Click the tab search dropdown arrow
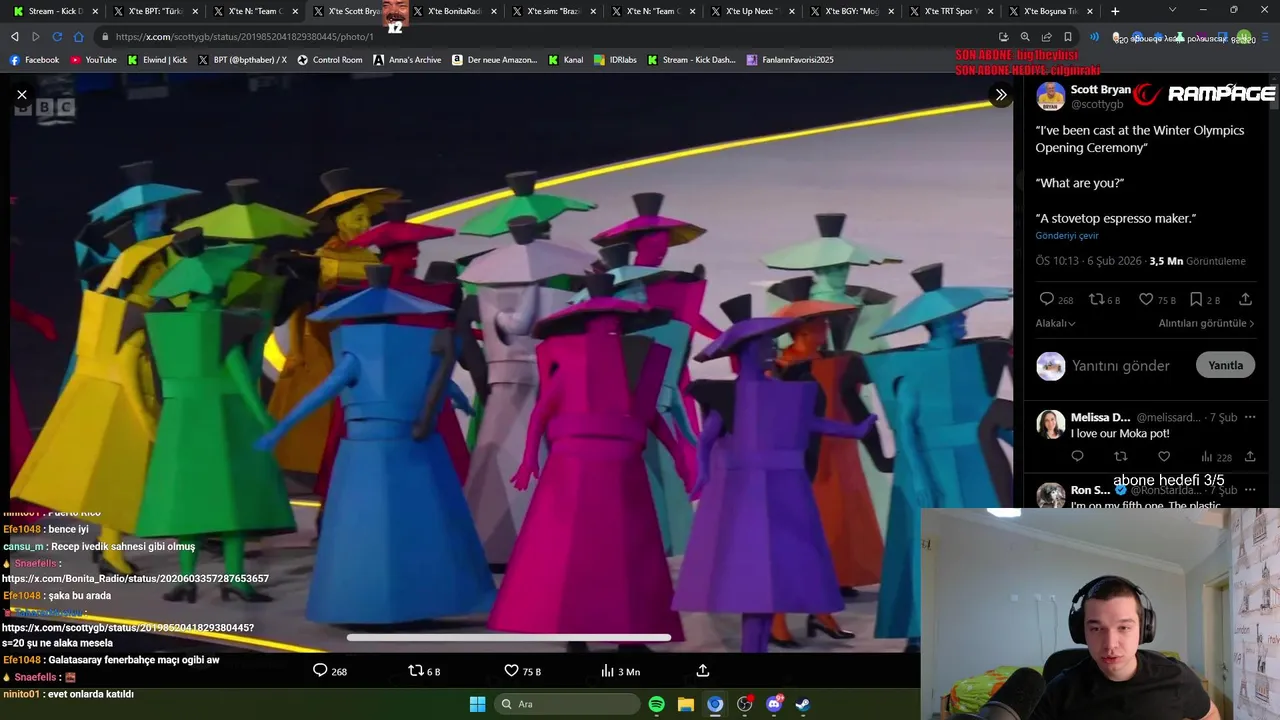Screen dimensions: 1280x720 click(x=1173, y=10)
